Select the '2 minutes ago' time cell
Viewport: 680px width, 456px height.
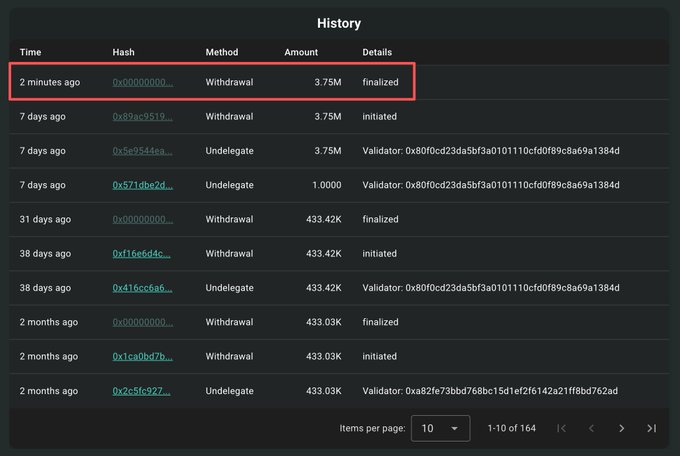pos(49,82)
